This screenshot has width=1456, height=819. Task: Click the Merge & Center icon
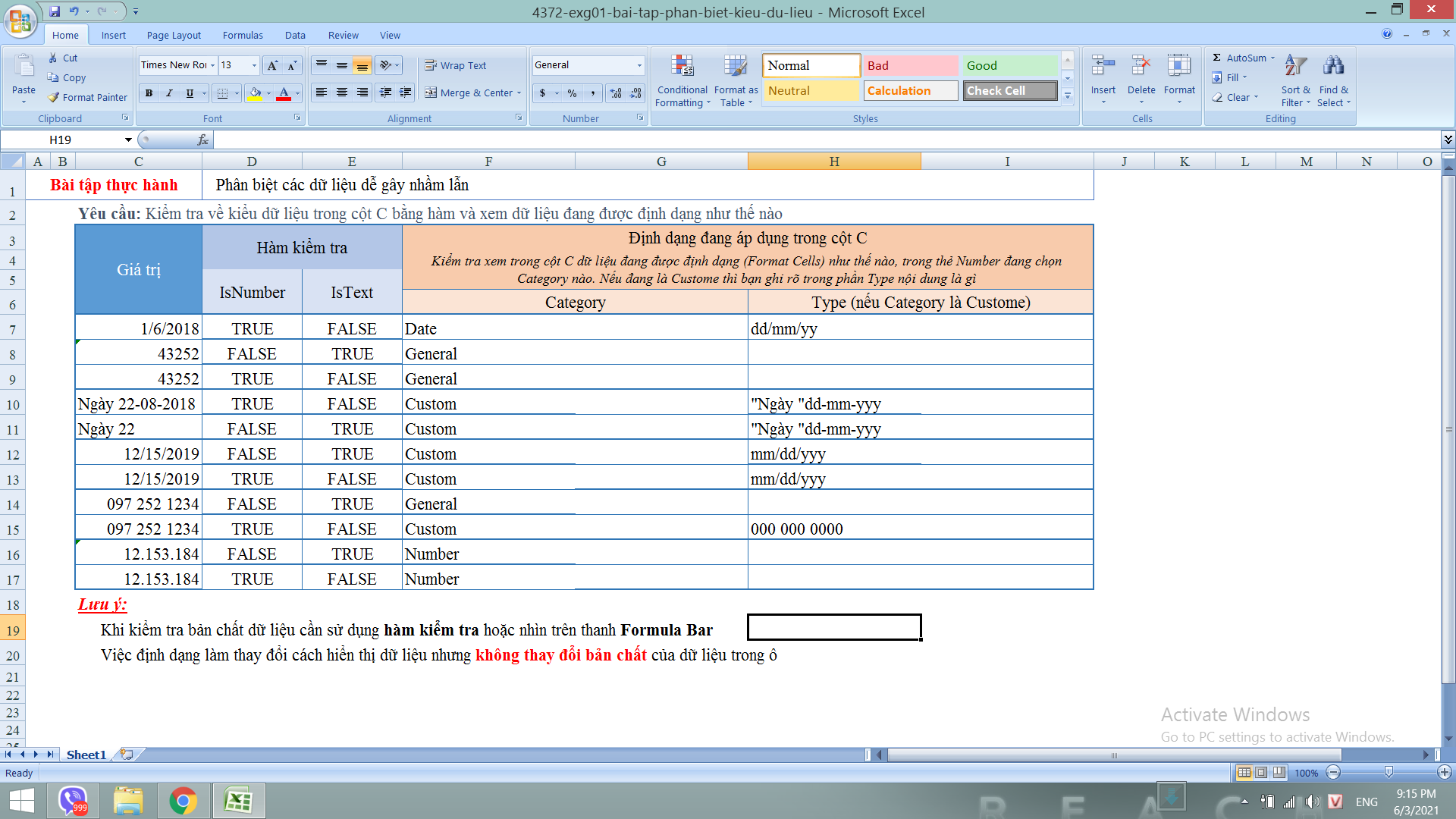click(431, 93)
